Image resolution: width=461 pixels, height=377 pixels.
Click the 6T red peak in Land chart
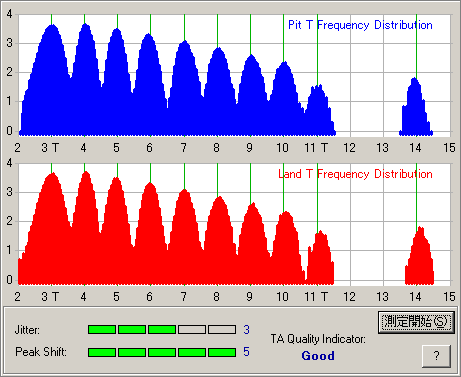150,233
